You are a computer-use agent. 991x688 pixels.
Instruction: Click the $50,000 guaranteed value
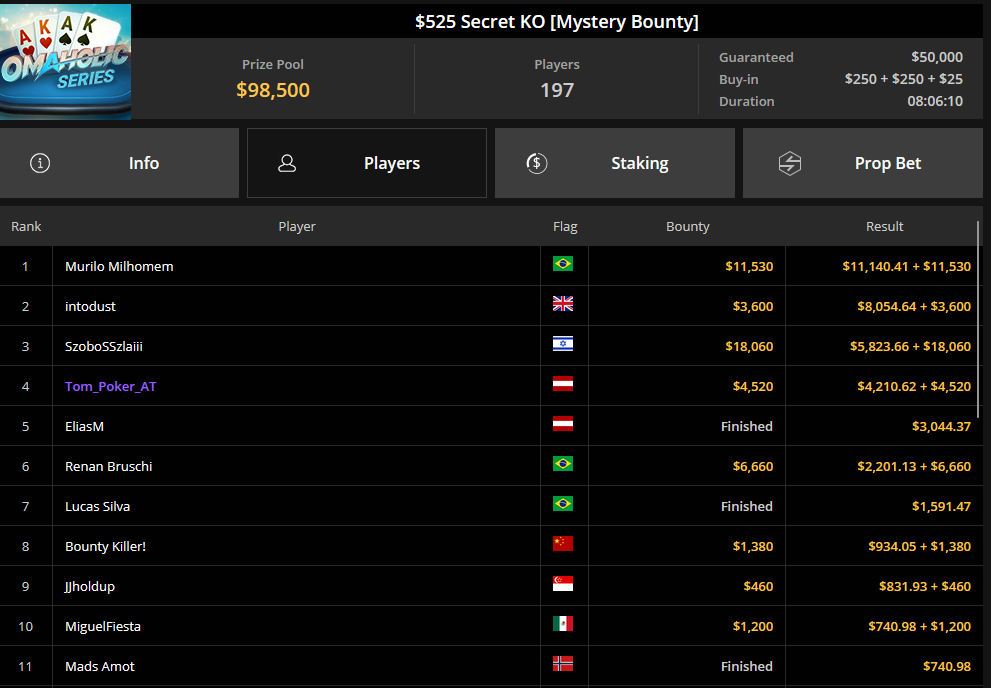(x=937, y=57)
